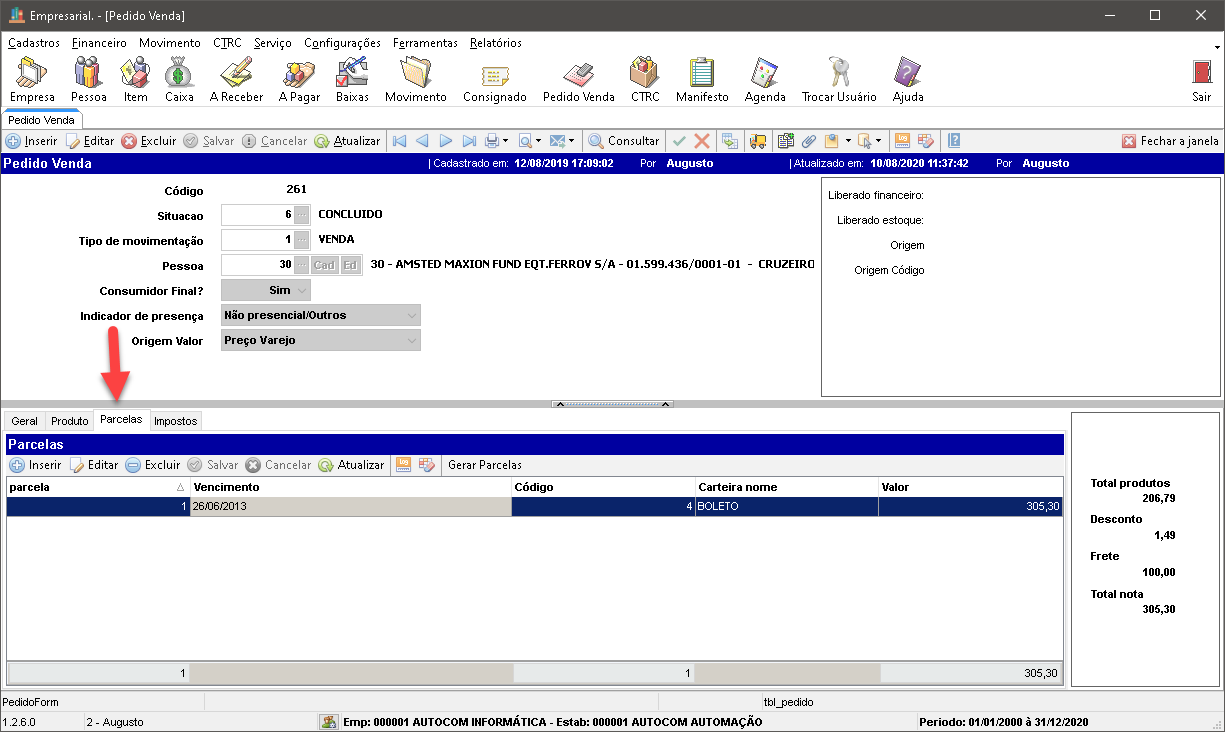Click the delivery truck icon in toolbar
This screenshot has height=732, width=1225.
758,141
